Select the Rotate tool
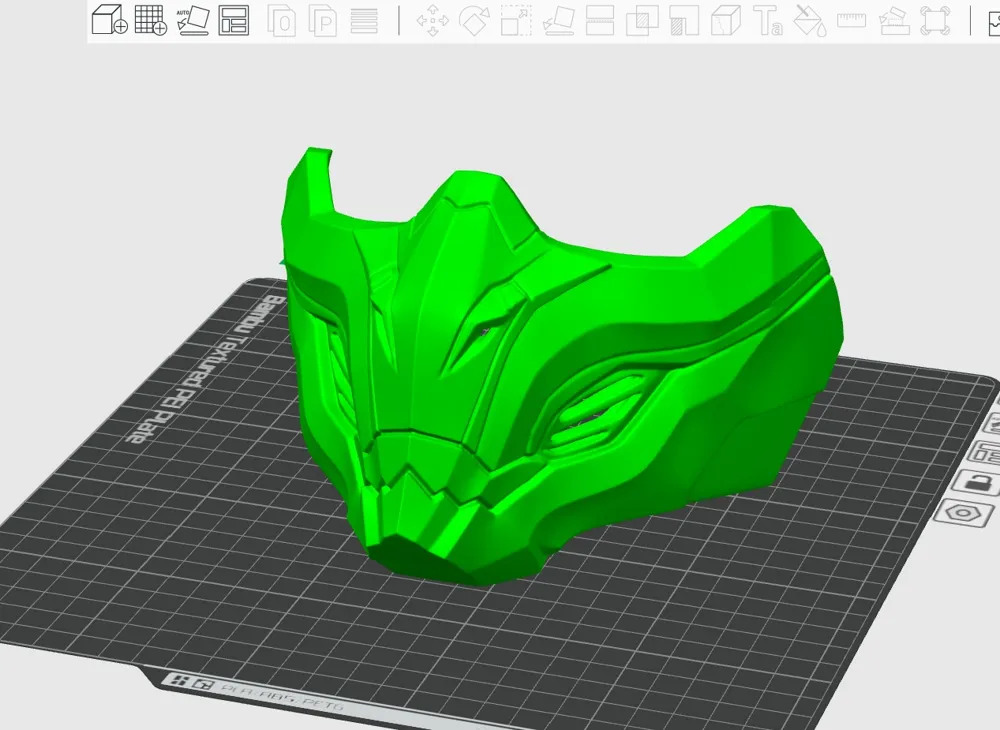This screenshot has width=1000, height=730. [474, 20]
